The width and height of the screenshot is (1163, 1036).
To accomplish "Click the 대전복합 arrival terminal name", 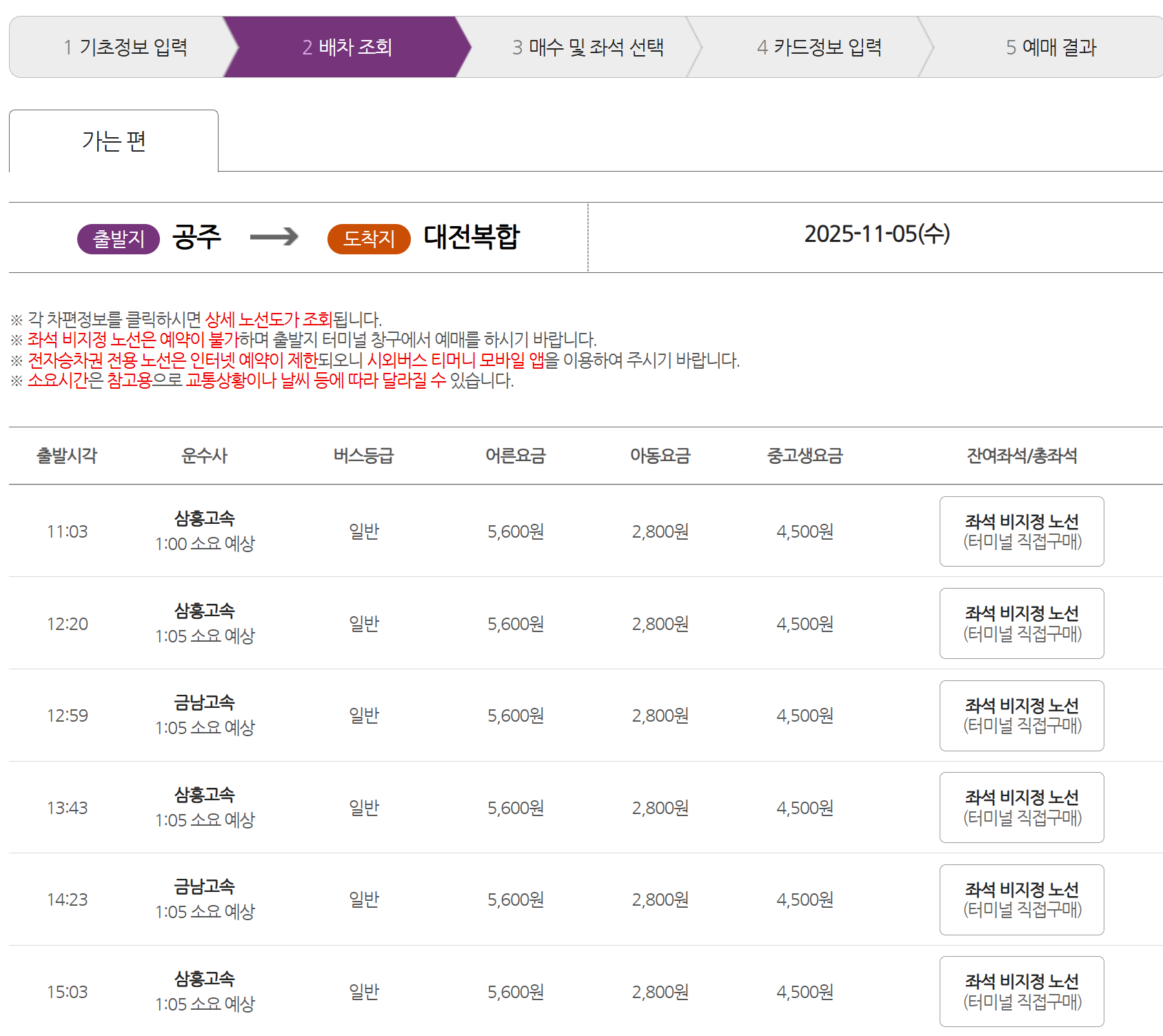I will [x=472, y=237].
